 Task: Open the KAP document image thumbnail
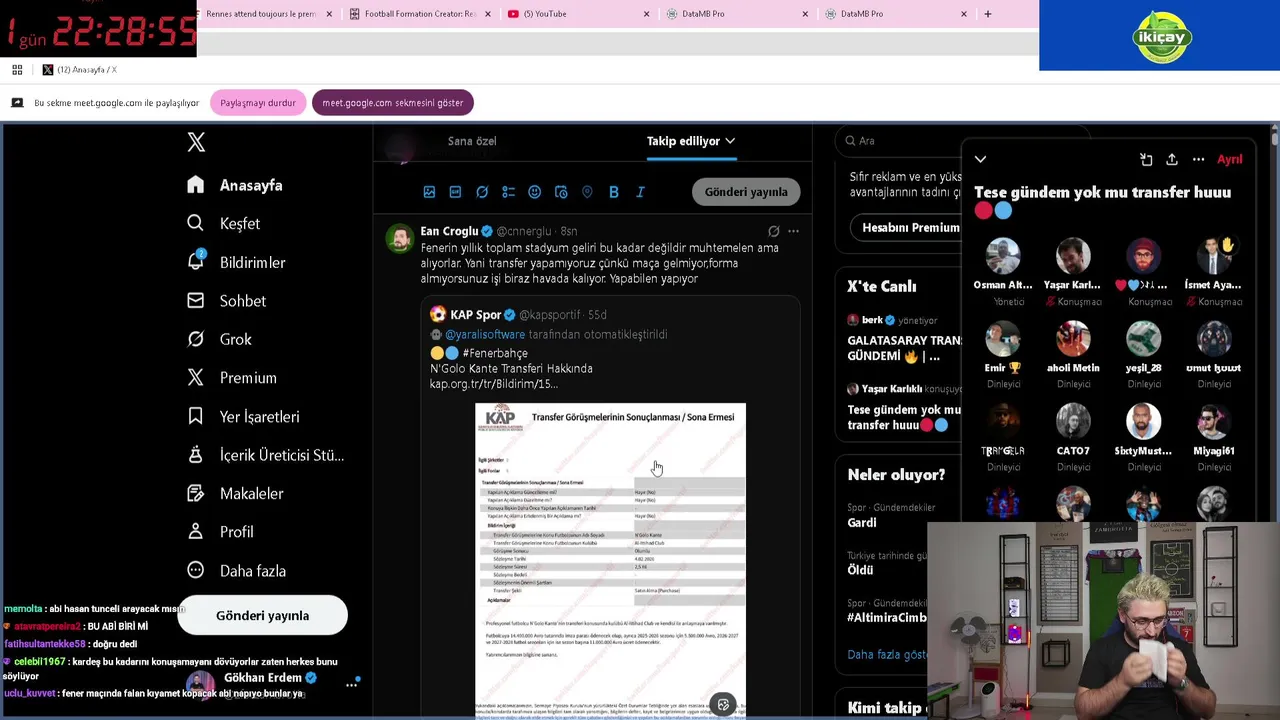pos(610,560)
